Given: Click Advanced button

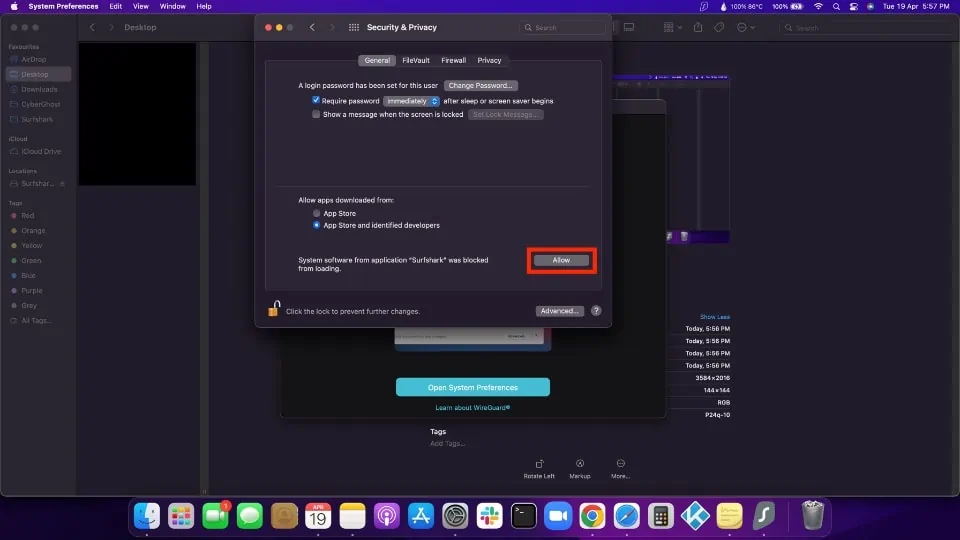Looking at the screenshot, I should coord(560,311).
